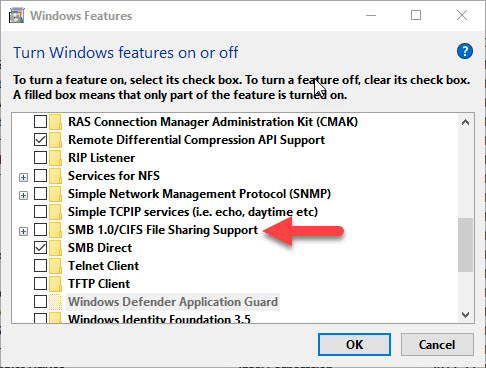Select the 'TFTP Client' row label

99,284
